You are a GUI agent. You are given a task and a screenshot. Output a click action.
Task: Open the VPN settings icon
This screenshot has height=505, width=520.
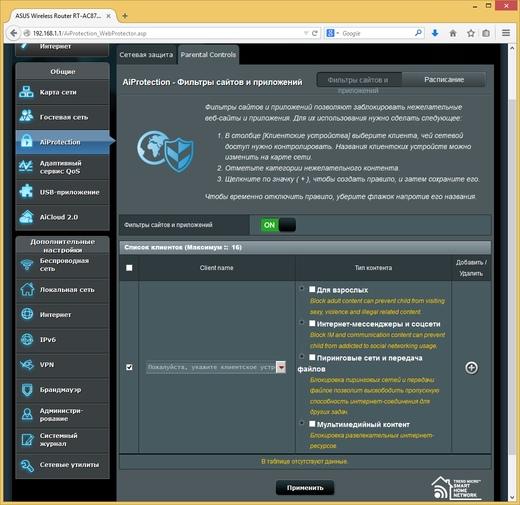[27, 364]
